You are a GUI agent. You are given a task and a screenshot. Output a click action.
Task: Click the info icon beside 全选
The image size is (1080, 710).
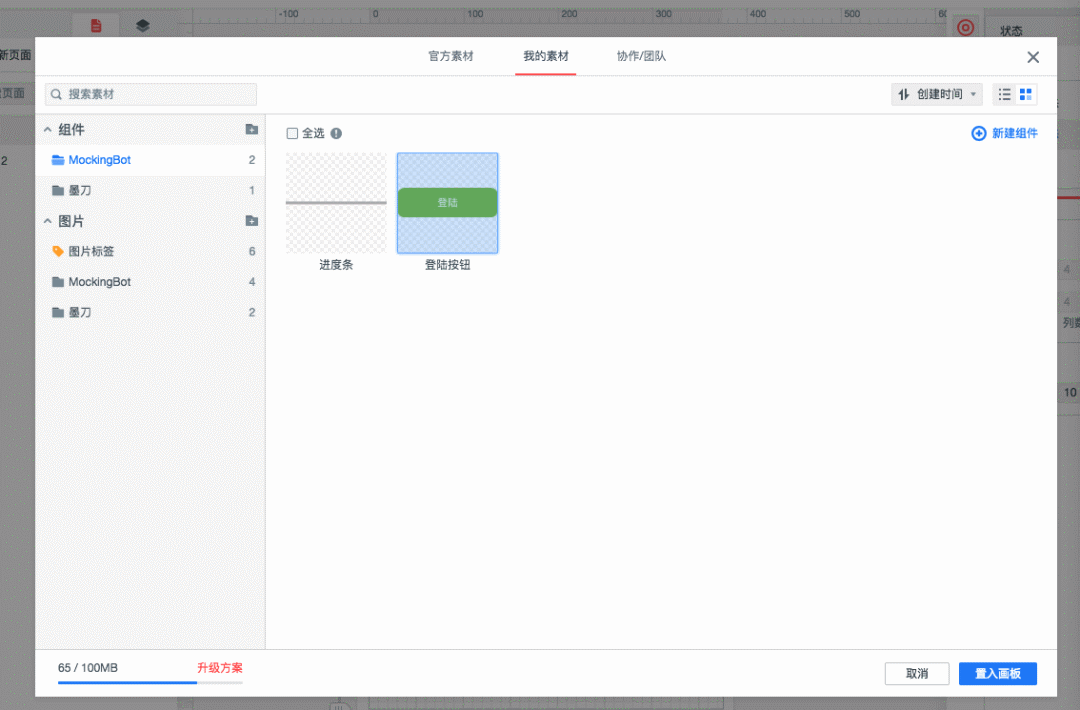tap(336, 134)
